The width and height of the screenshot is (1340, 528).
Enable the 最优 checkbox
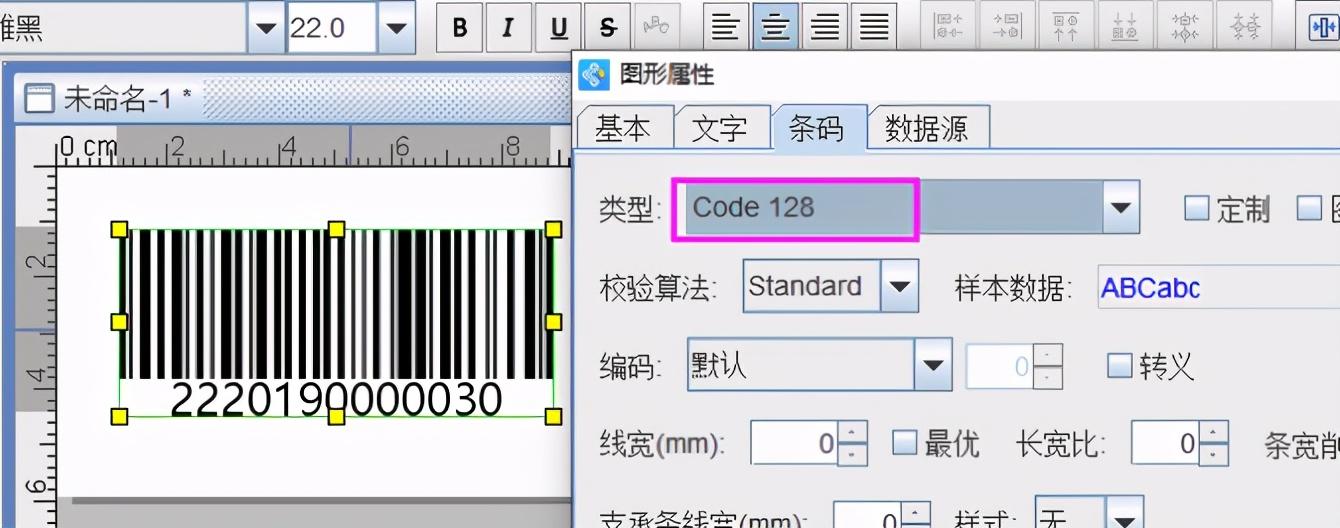[x=905, y=443]
